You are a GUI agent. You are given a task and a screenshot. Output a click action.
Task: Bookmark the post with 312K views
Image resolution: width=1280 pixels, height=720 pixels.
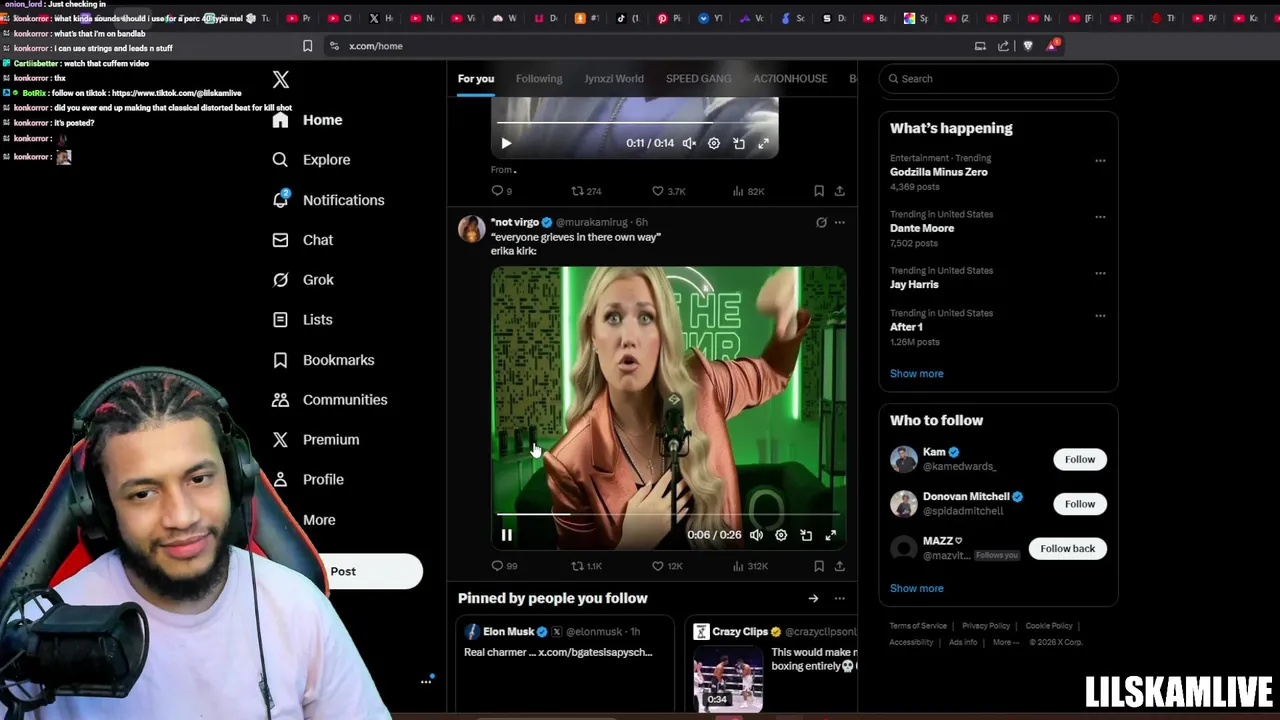tap(819, 566)
